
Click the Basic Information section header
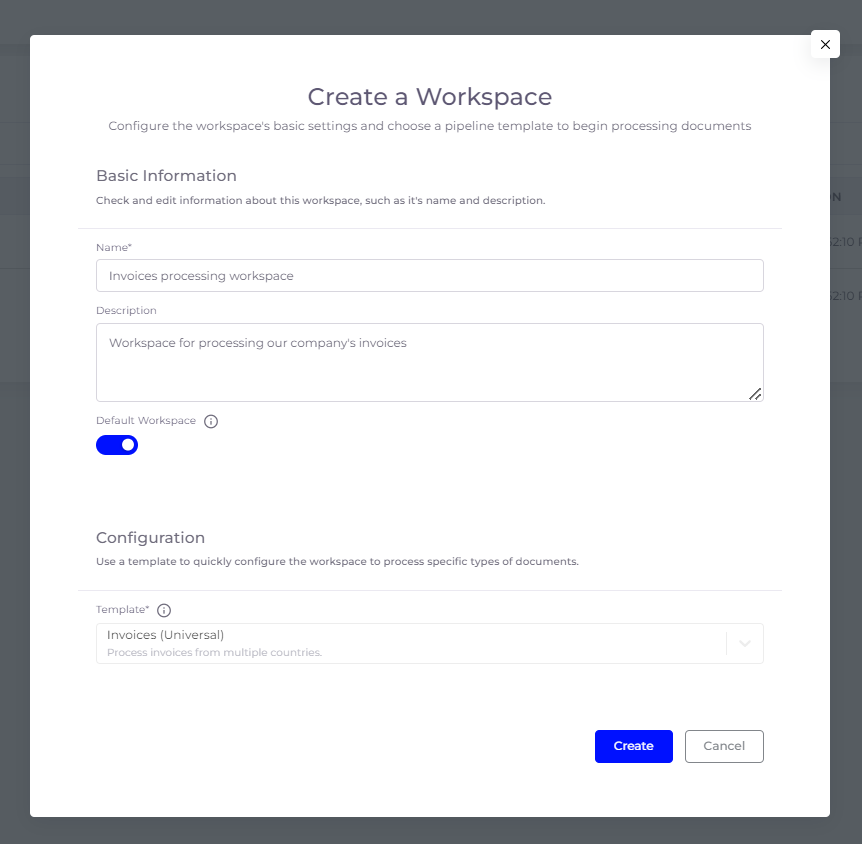point(166,175)
